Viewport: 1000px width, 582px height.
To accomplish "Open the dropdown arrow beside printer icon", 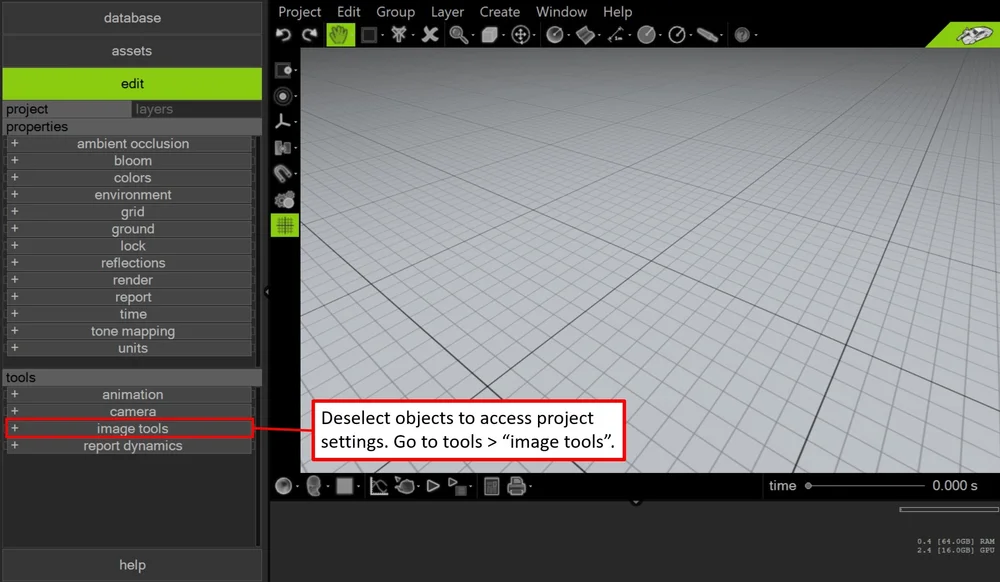I will (531, 487).
